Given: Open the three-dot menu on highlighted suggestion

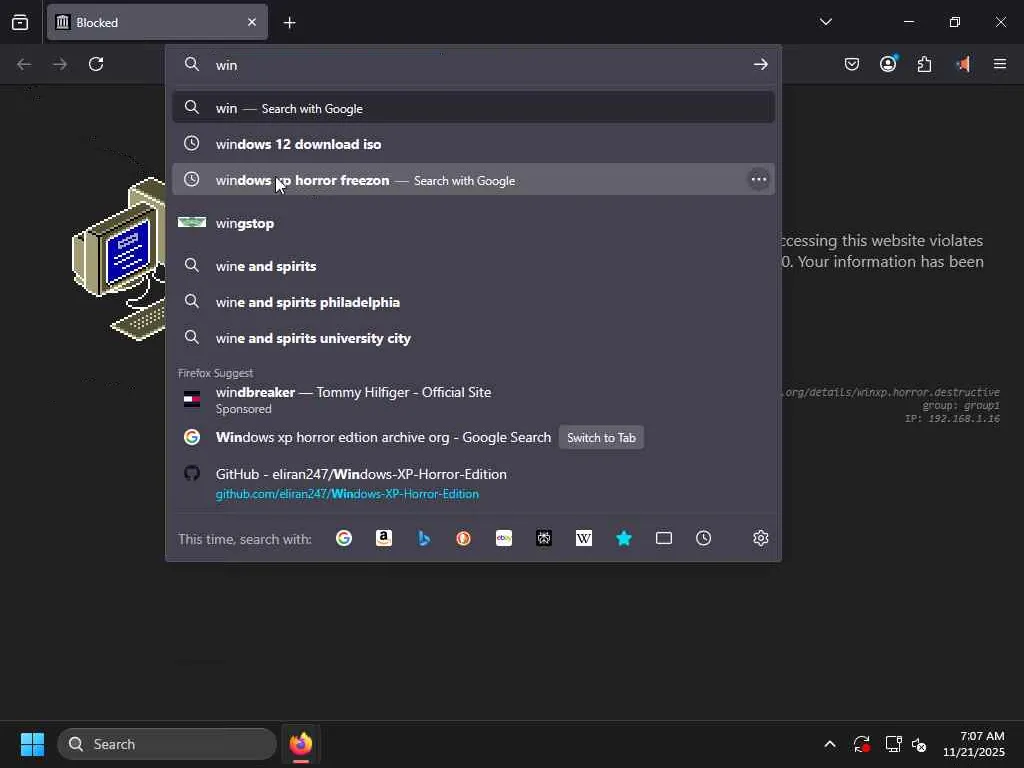Looking at the screenshot, I should [x=758, y=180].
